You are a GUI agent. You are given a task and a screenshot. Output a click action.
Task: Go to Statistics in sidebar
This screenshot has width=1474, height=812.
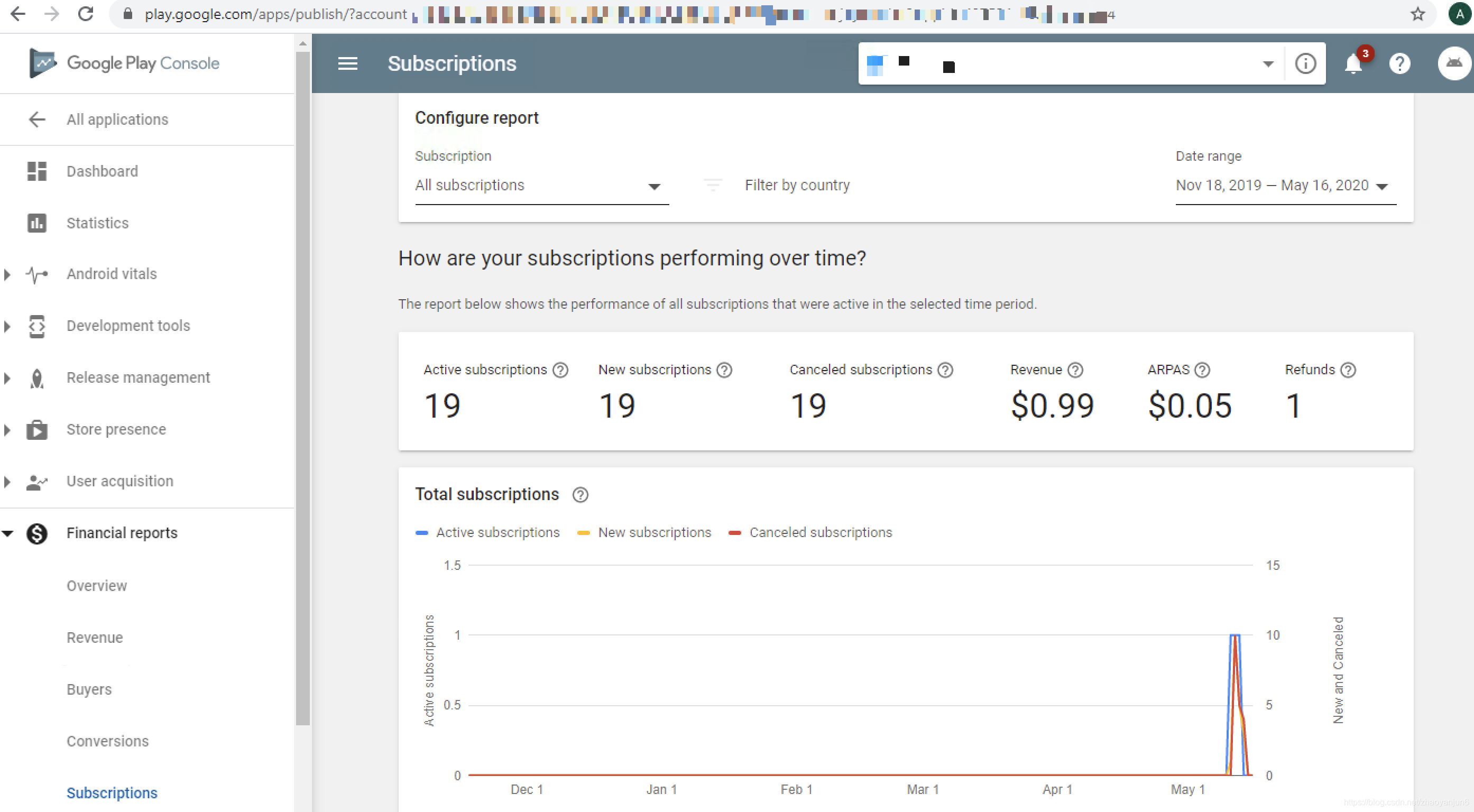point(97,223)
